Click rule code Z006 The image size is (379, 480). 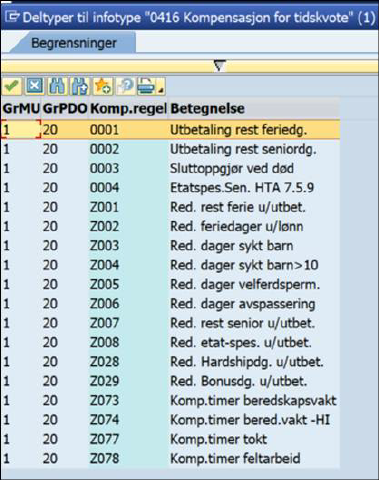click(x=104, y=304)
